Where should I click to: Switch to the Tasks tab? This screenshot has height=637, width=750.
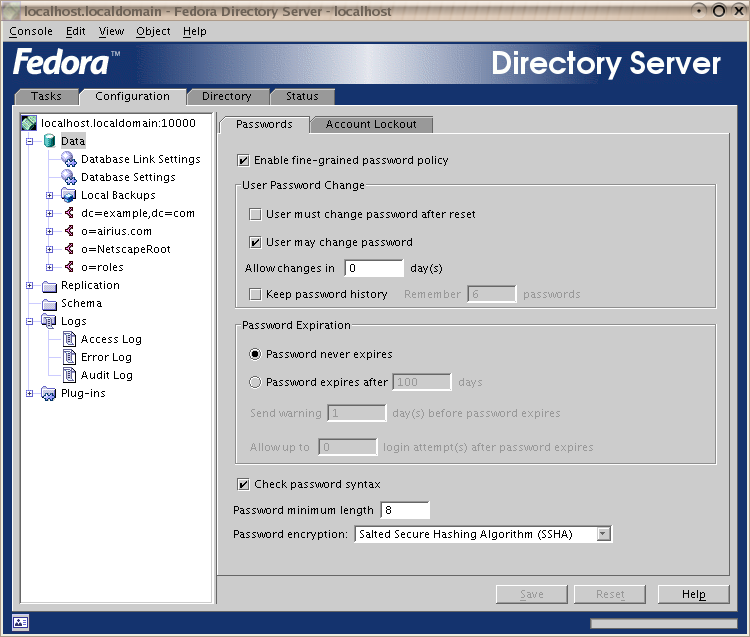(x=46, y=96)
